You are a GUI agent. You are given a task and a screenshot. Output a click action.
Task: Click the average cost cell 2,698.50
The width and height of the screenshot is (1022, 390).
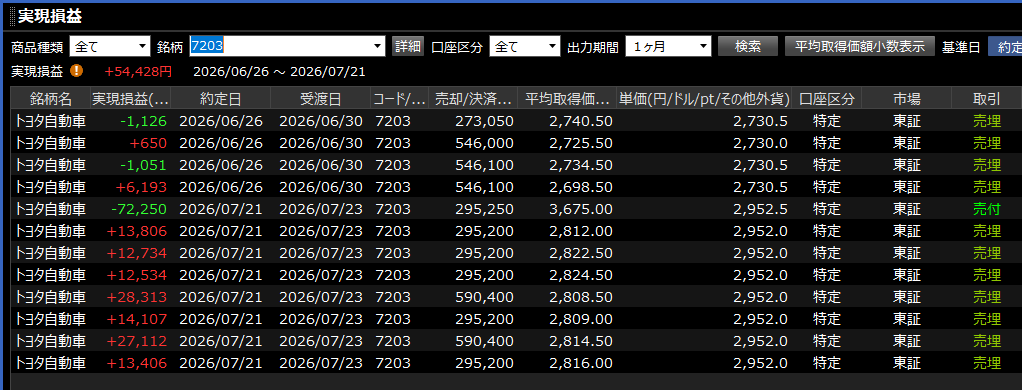(581, 187)
